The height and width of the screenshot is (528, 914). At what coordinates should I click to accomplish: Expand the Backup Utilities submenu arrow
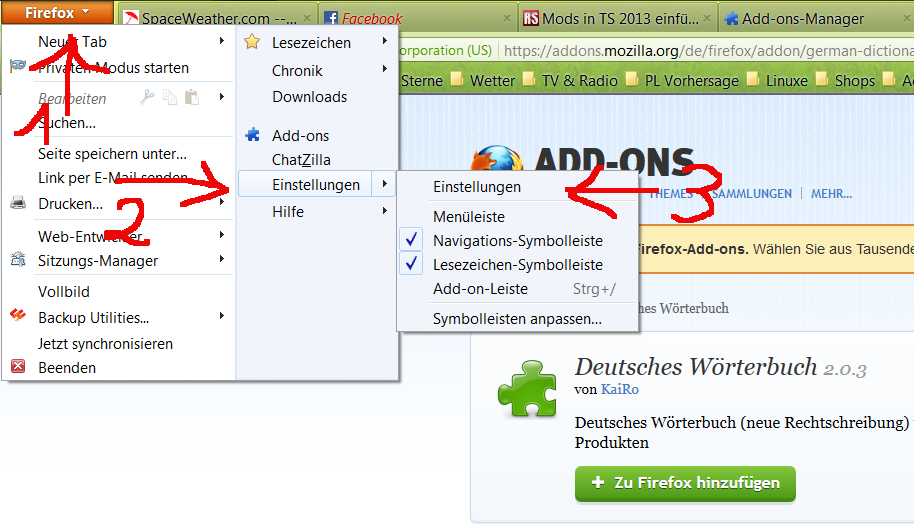pyautogui.click(x=222, y=316)
